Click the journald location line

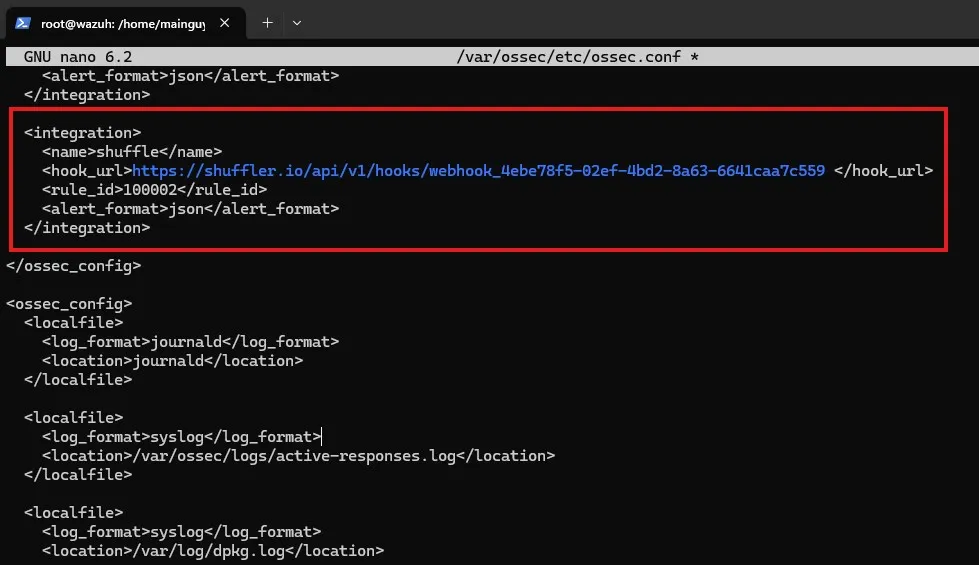point(172,361)
